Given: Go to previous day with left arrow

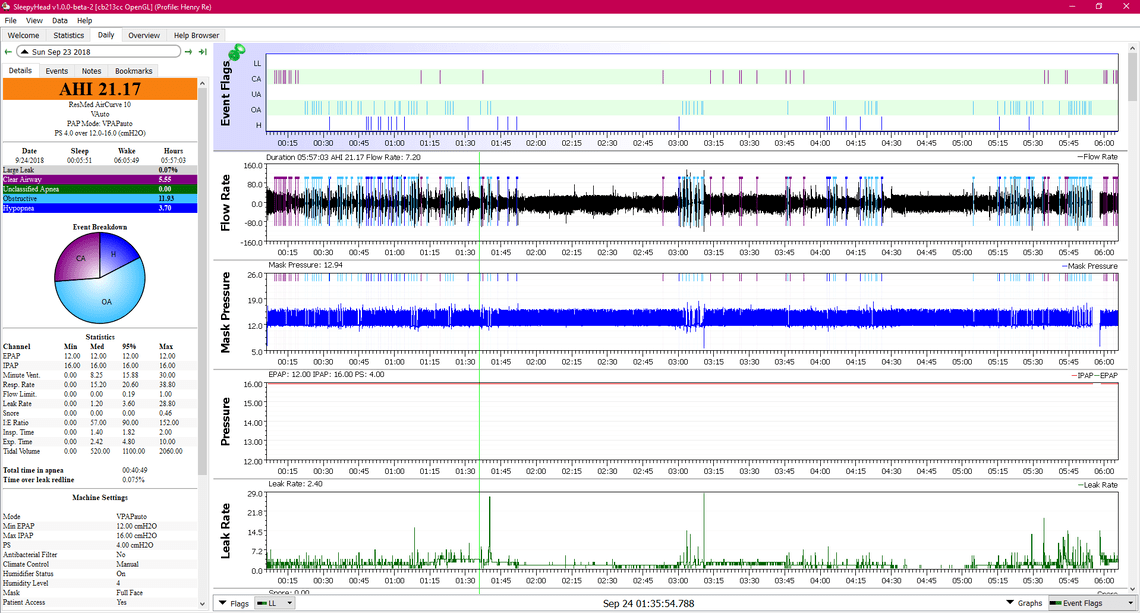Looking at the screenshot, I should coord(8,52).
